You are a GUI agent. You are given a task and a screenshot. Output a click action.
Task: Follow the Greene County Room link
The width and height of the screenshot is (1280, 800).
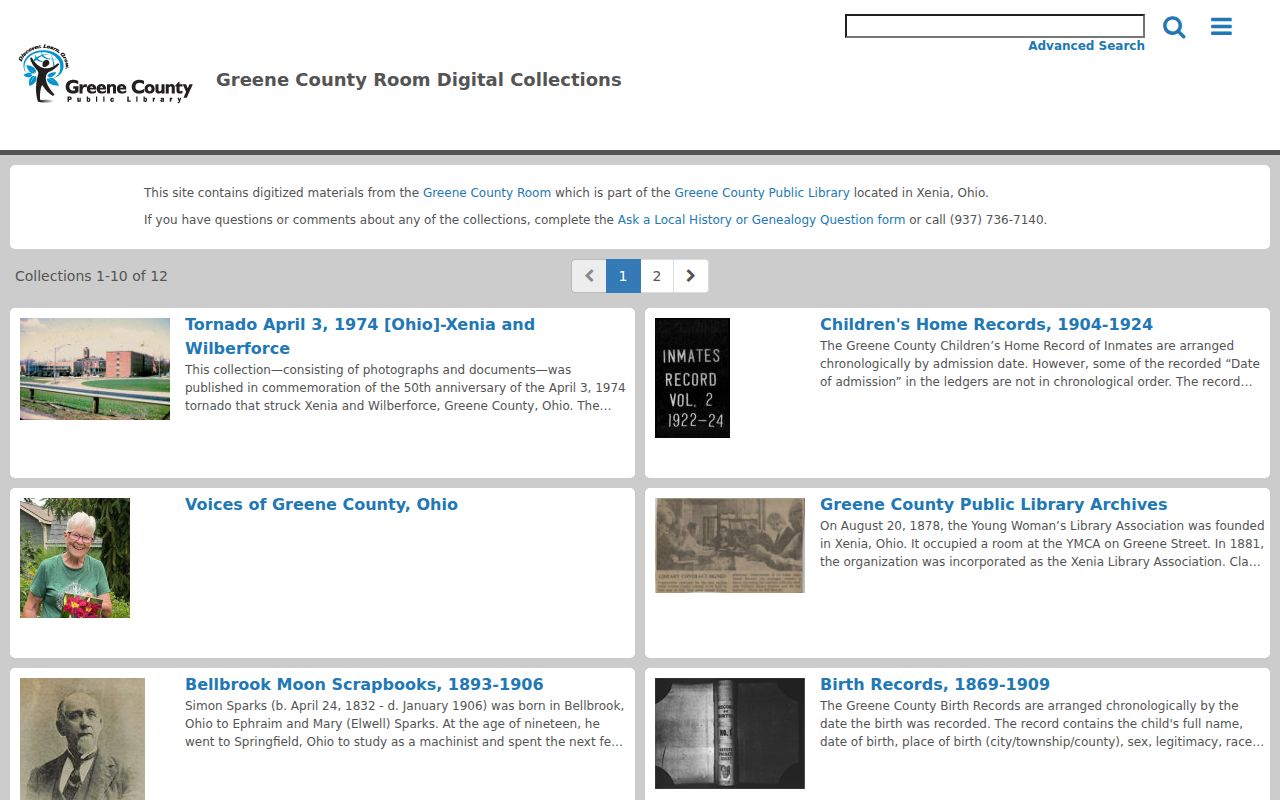point(487,193)
